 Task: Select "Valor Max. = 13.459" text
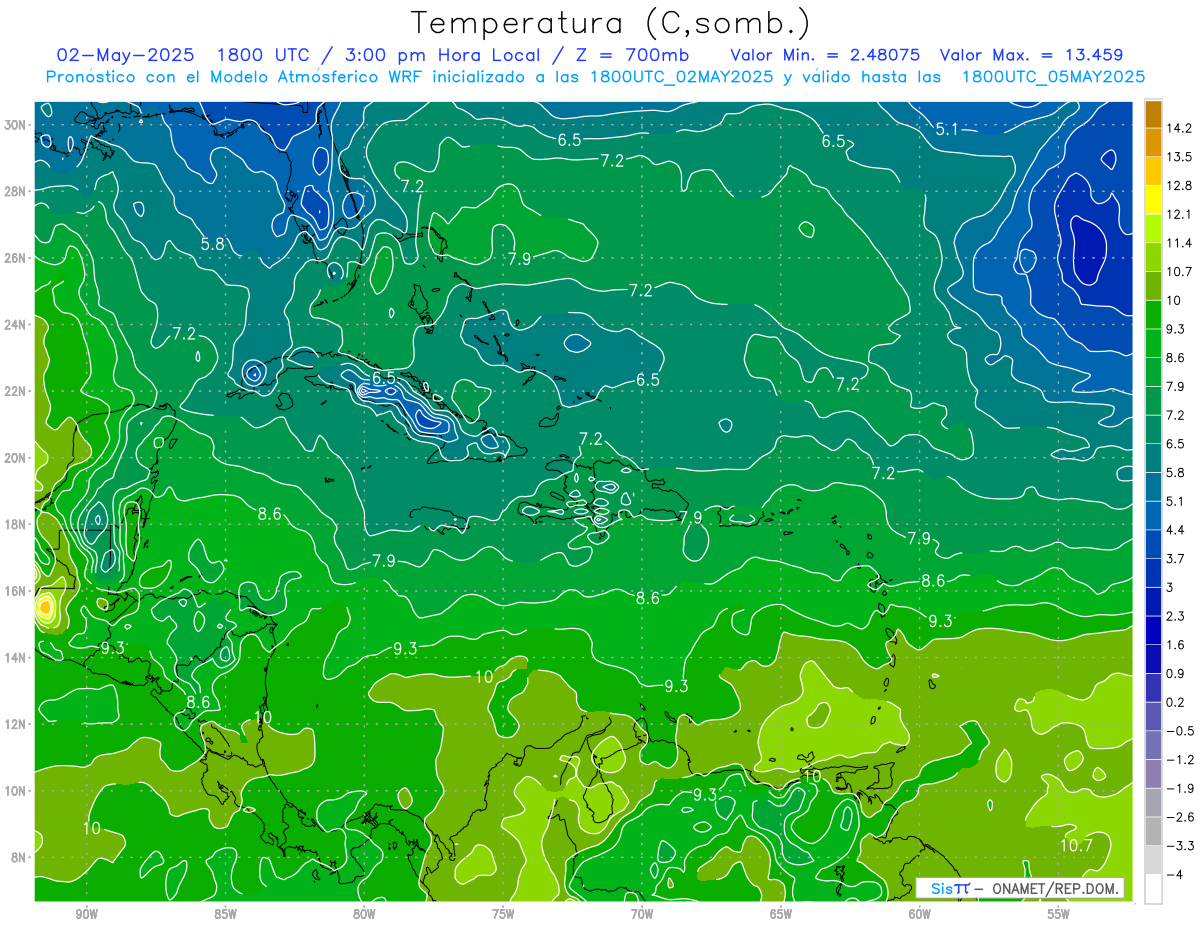[1031, 55]
